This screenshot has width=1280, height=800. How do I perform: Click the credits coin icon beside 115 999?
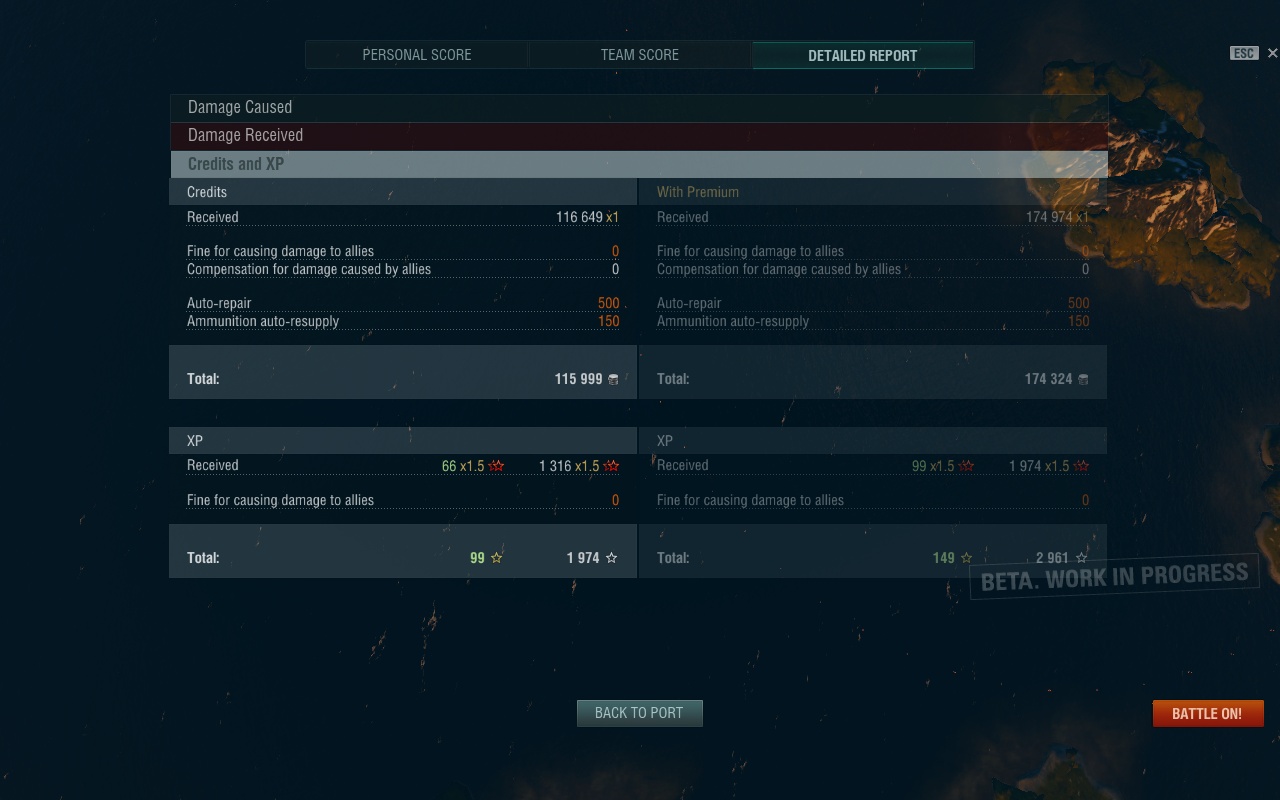(x=613, y=379)
